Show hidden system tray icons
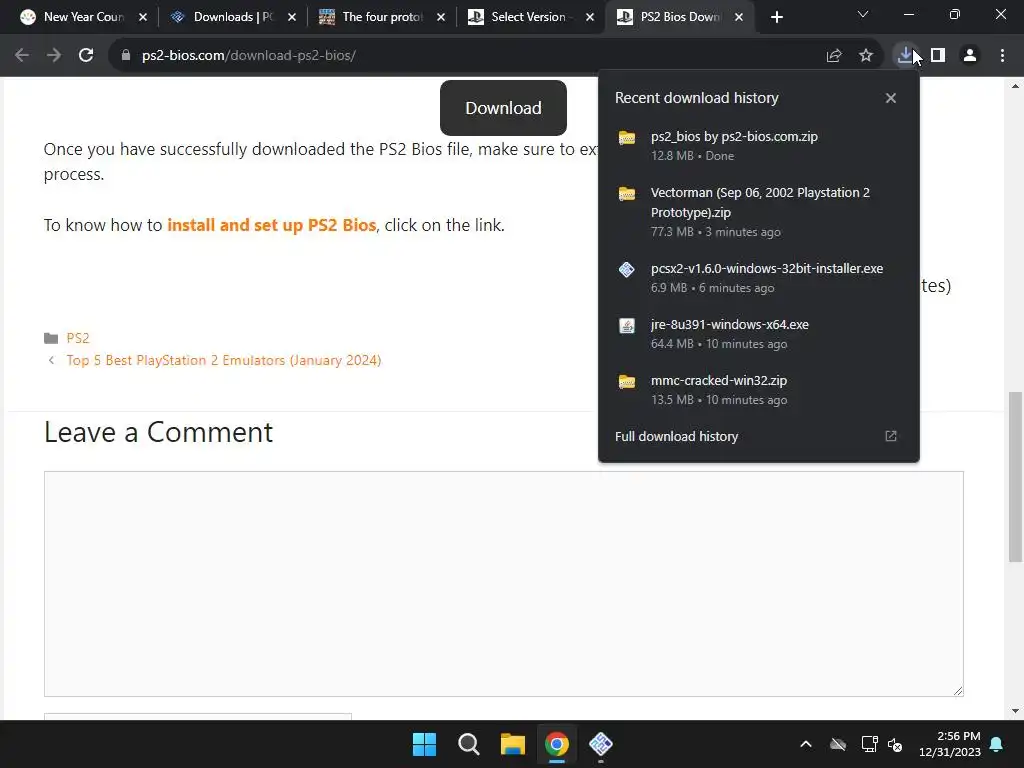The width and height of the screenshot is (1024, 768). tap(806, 744)
